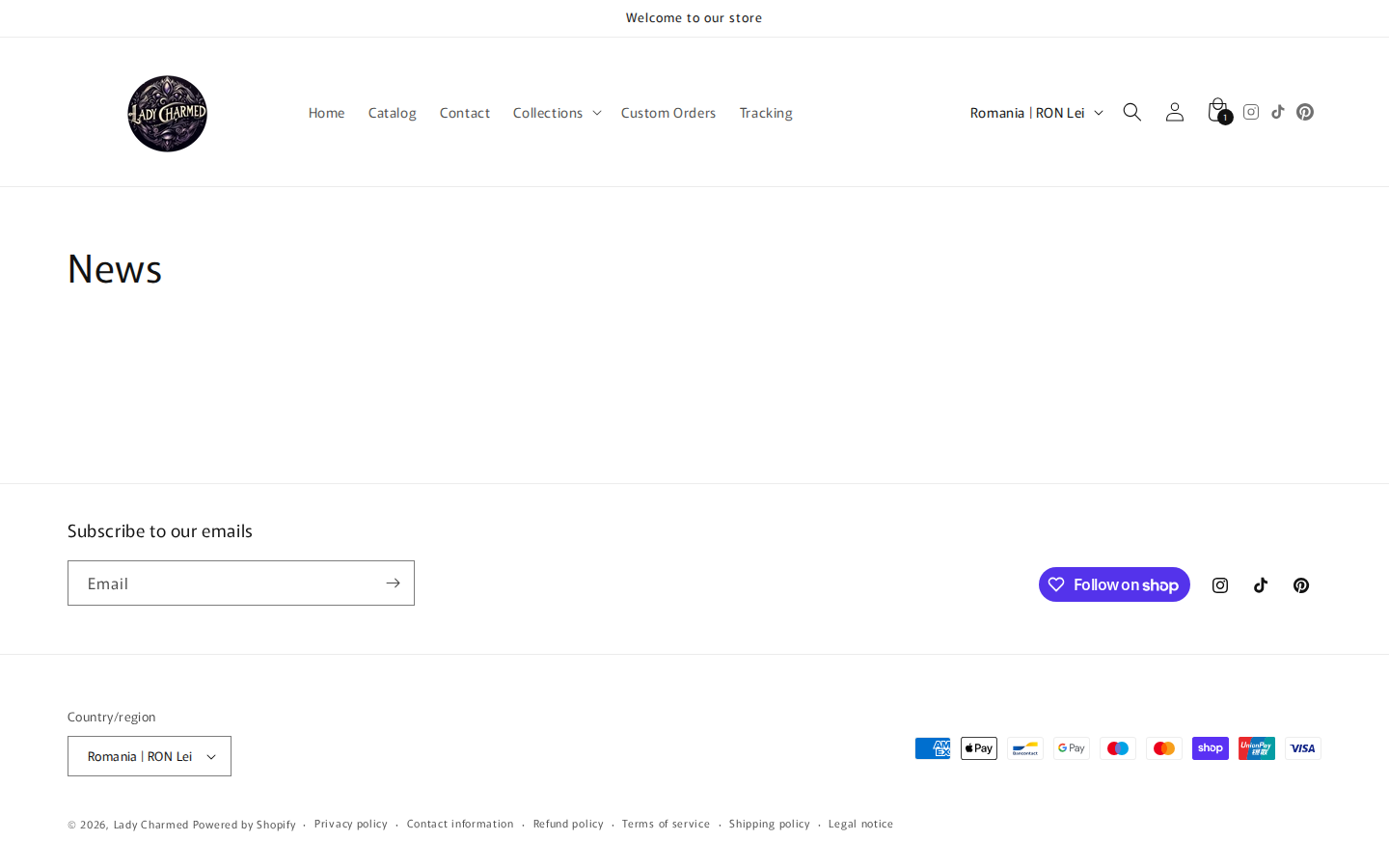The height and width of the screenshot is (868, 1389).
Task: Click the Maestro payment icon
Action: click(1118, 748)
